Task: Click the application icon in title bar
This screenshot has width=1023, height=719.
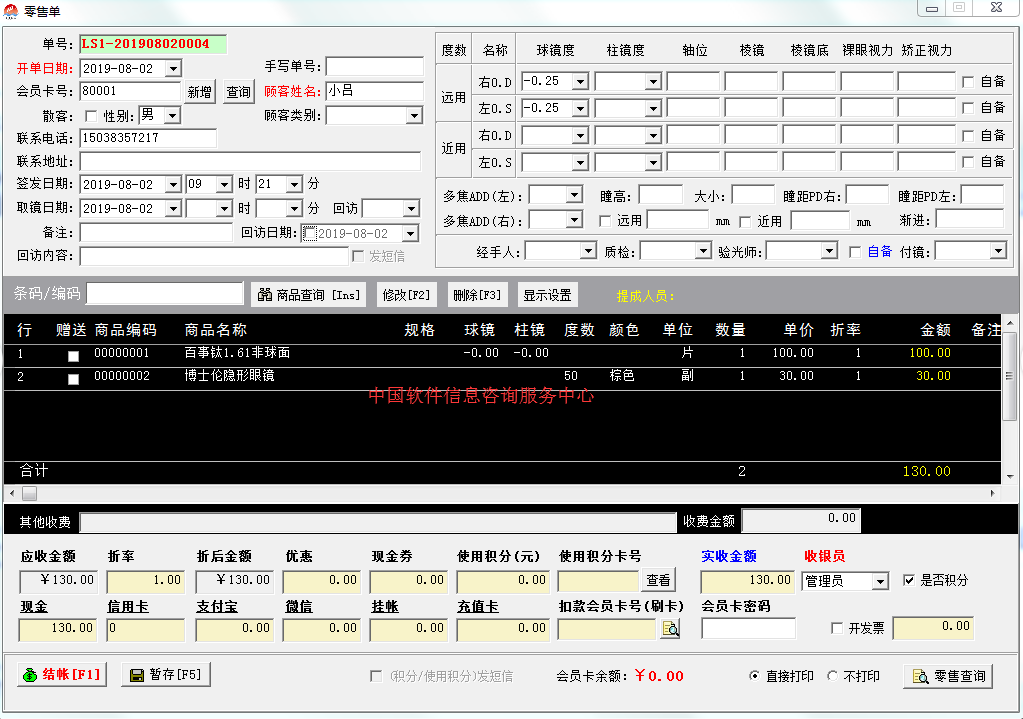Action: (11, 10)
